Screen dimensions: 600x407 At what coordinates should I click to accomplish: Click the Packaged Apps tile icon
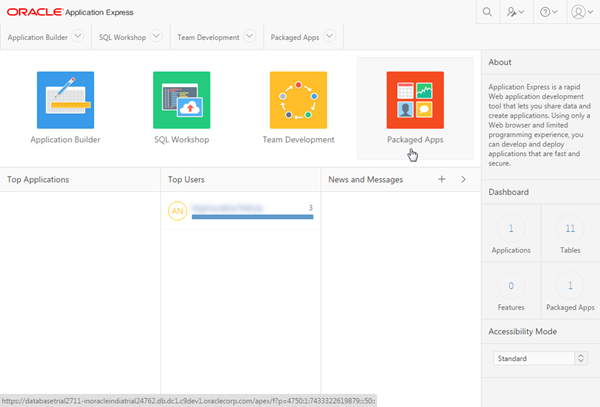pos(415,100)
